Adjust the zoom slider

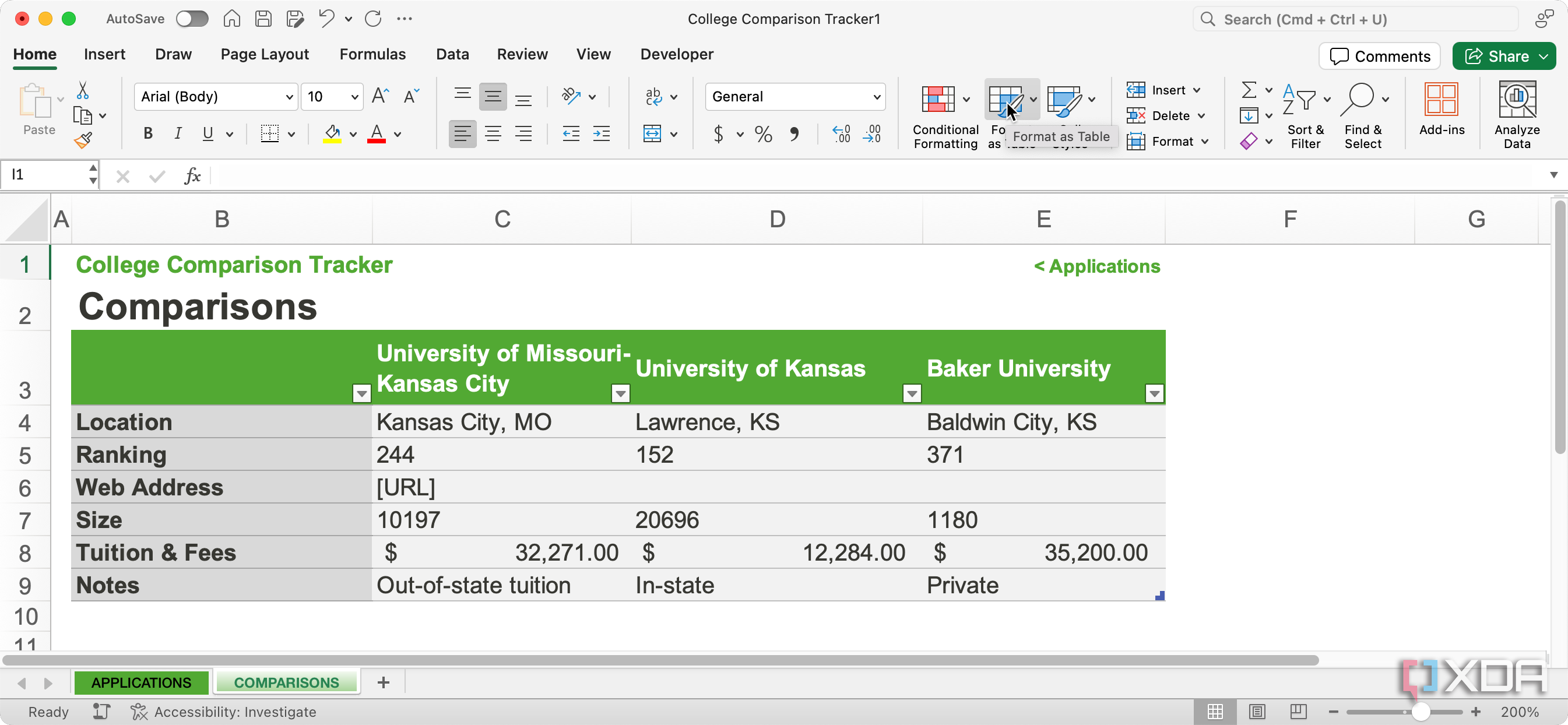1420,712
